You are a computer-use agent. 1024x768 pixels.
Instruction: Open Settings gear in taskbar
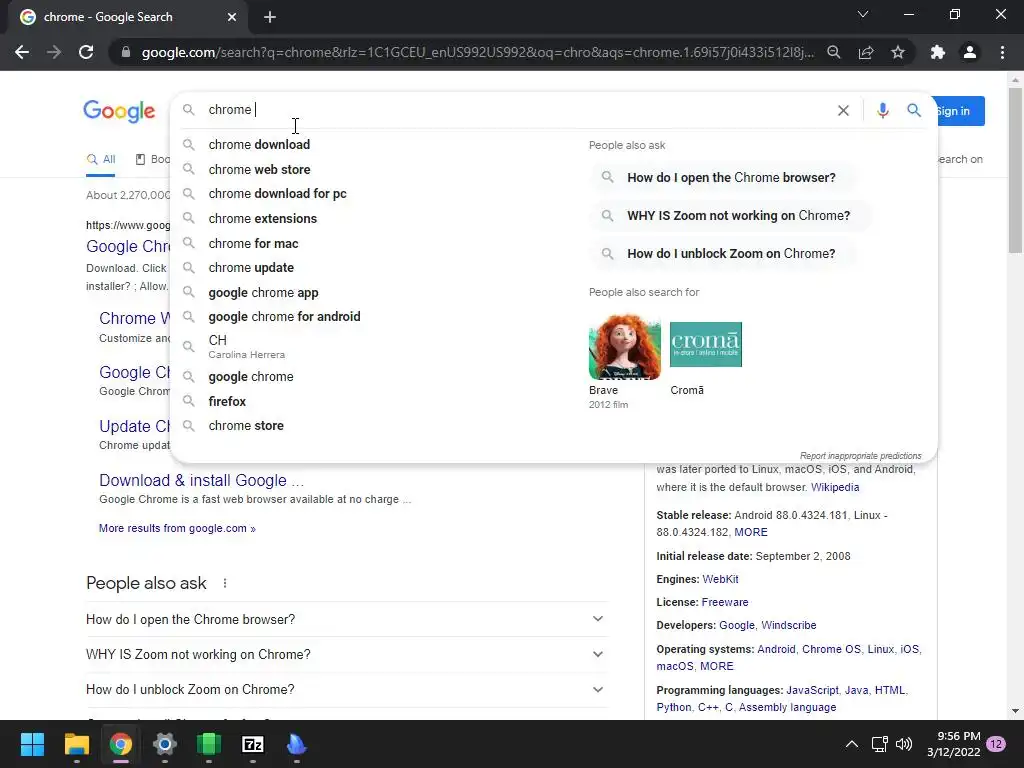point(165,744)
